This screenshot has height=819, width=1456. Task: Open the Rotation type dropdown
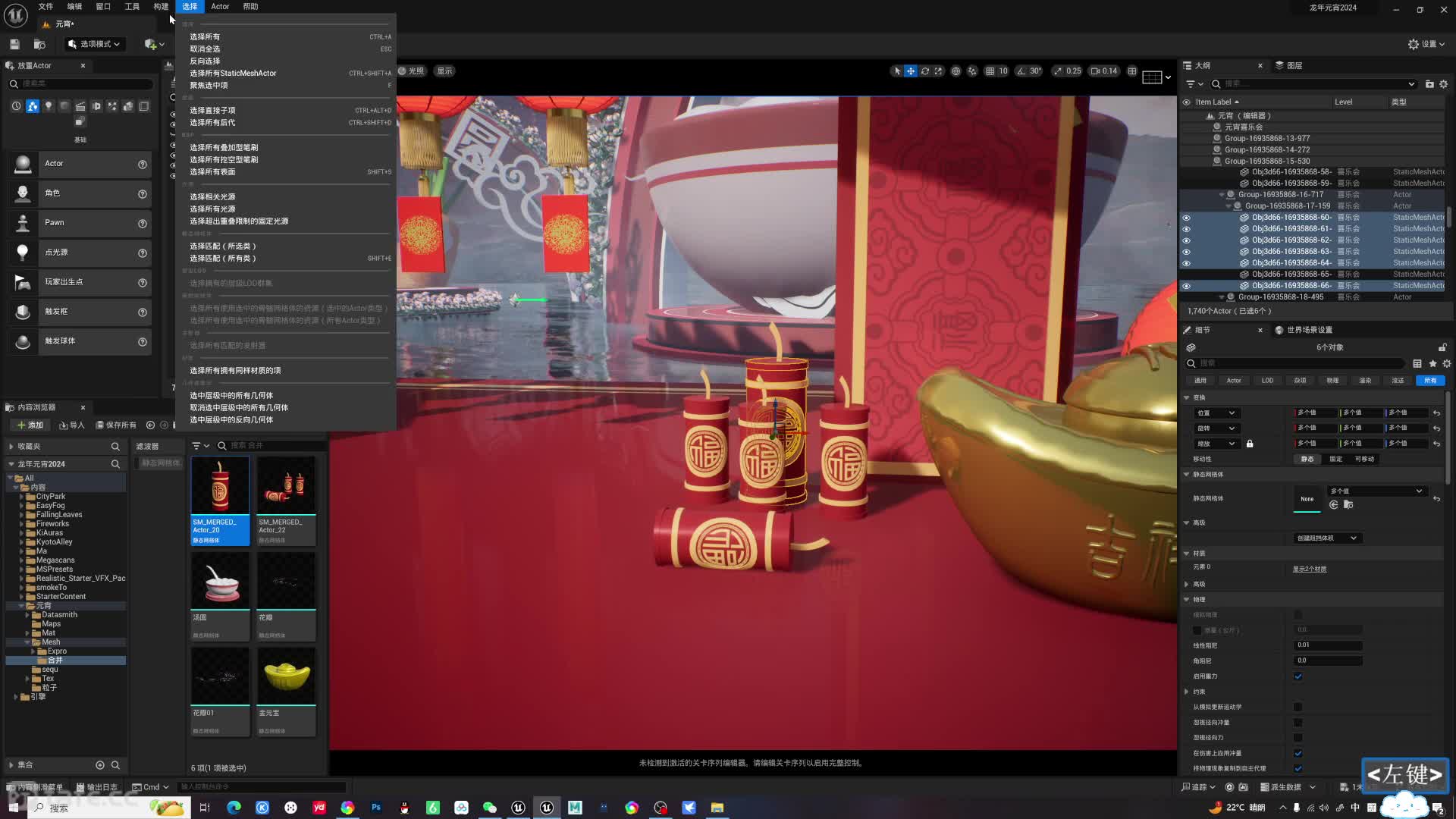point(1216,428)
